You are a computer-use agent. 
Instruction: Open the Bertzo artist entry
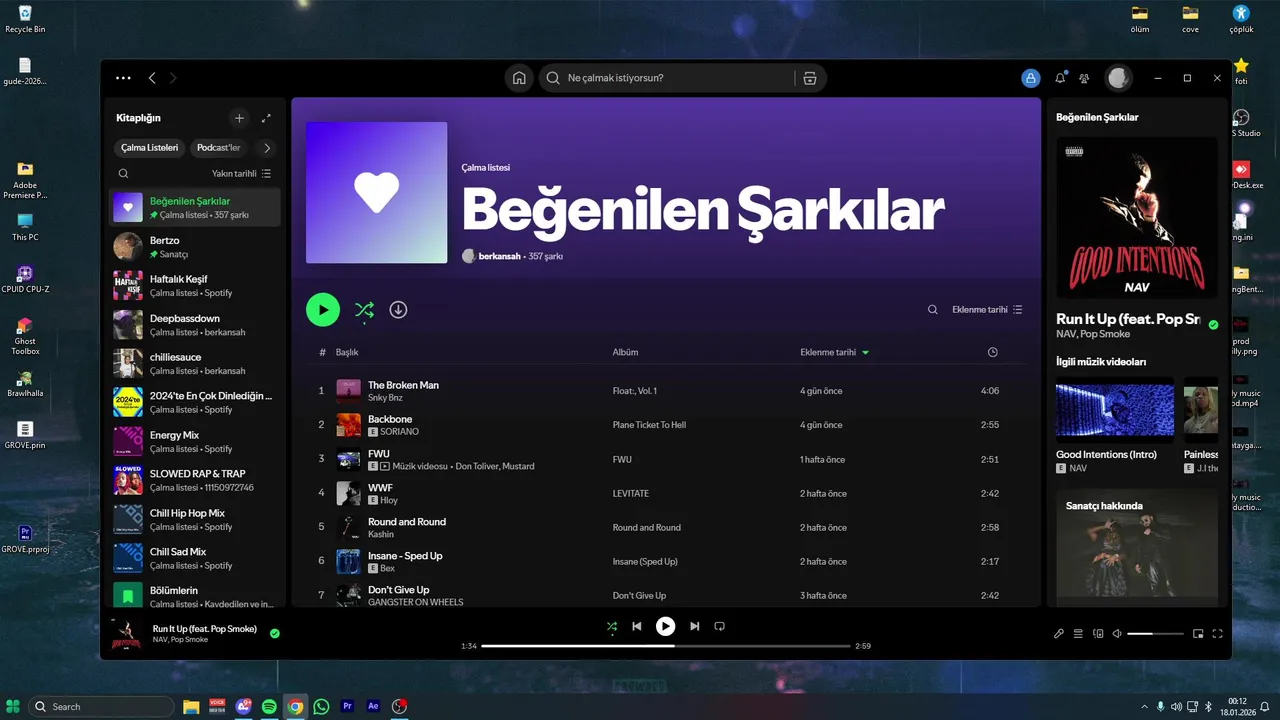click(x=195, y=247)
